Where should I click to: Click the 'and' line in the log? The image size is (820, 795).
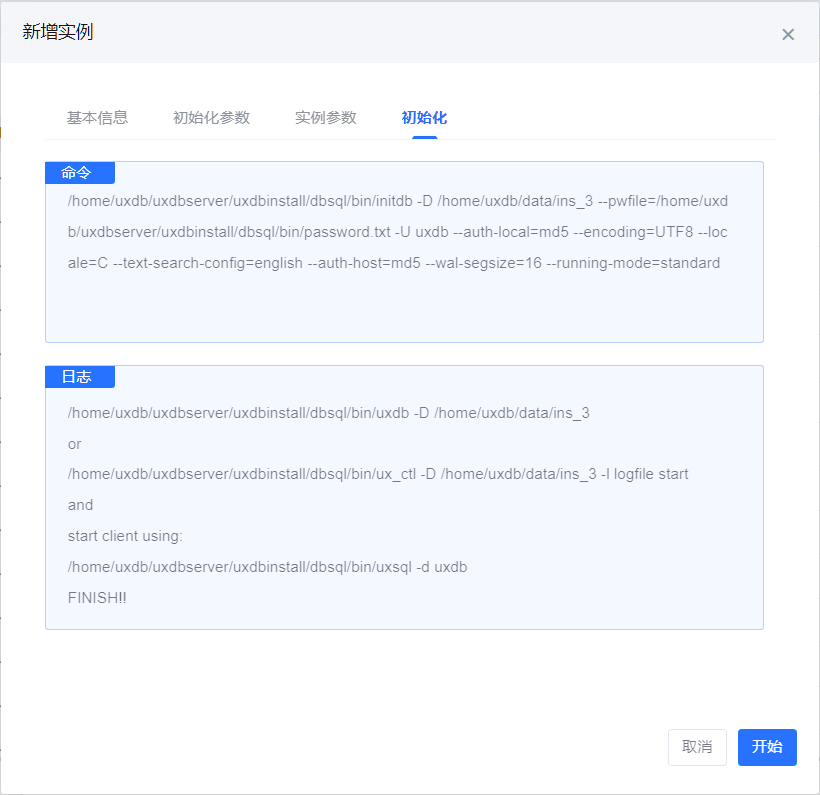click(x=80, y=505)
